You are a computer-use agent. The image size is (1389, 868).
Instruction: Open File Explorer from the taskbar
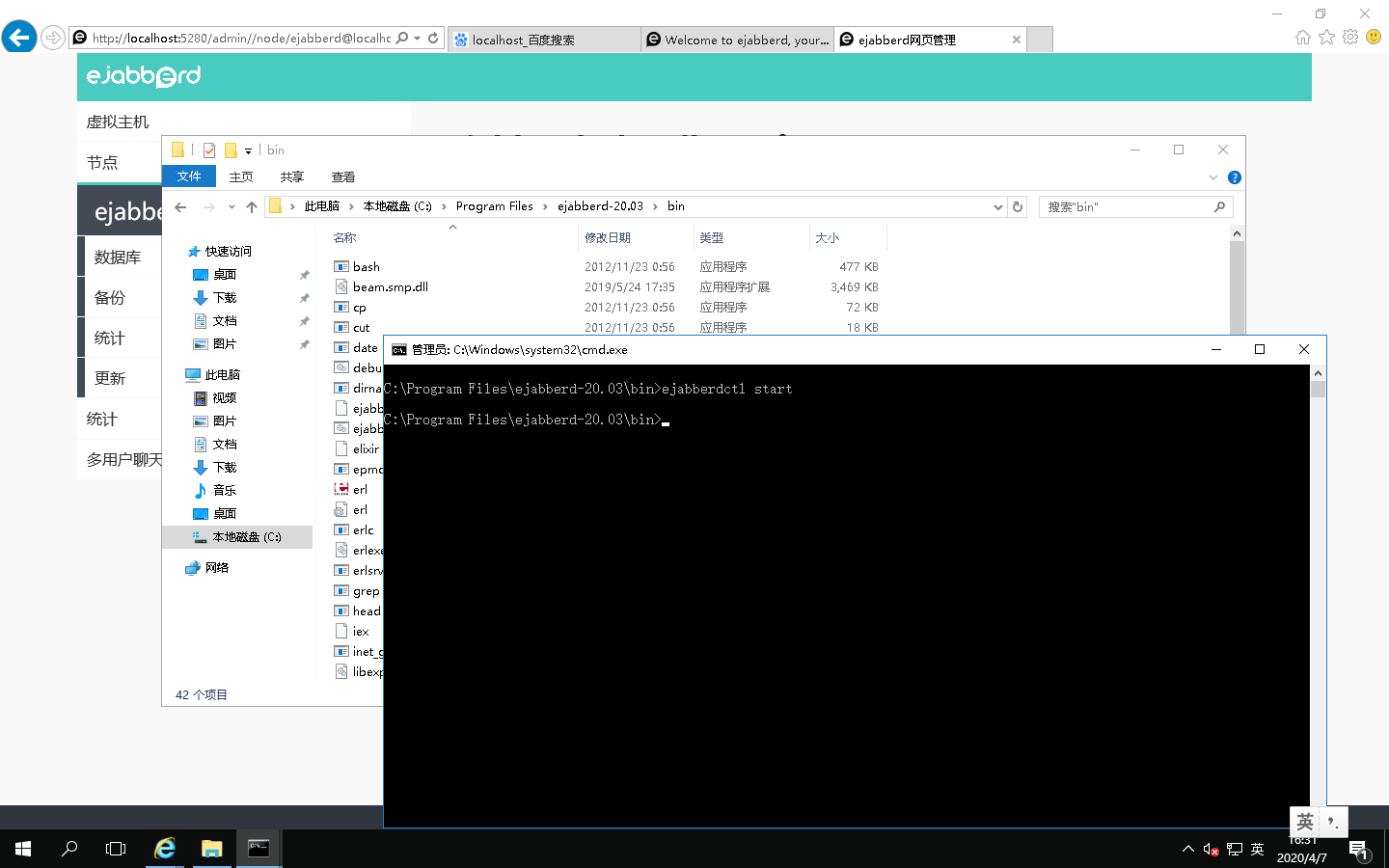point(210,849)
